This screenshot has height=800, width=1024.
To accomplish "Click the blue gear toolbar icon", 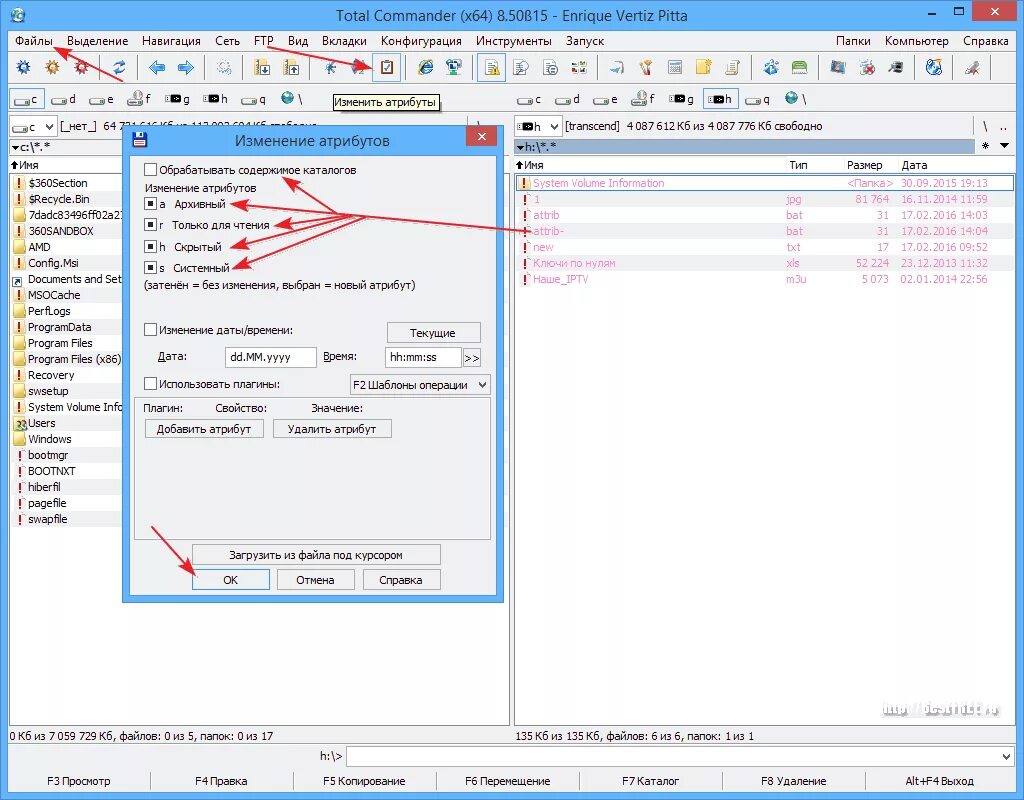I will 24,67.
